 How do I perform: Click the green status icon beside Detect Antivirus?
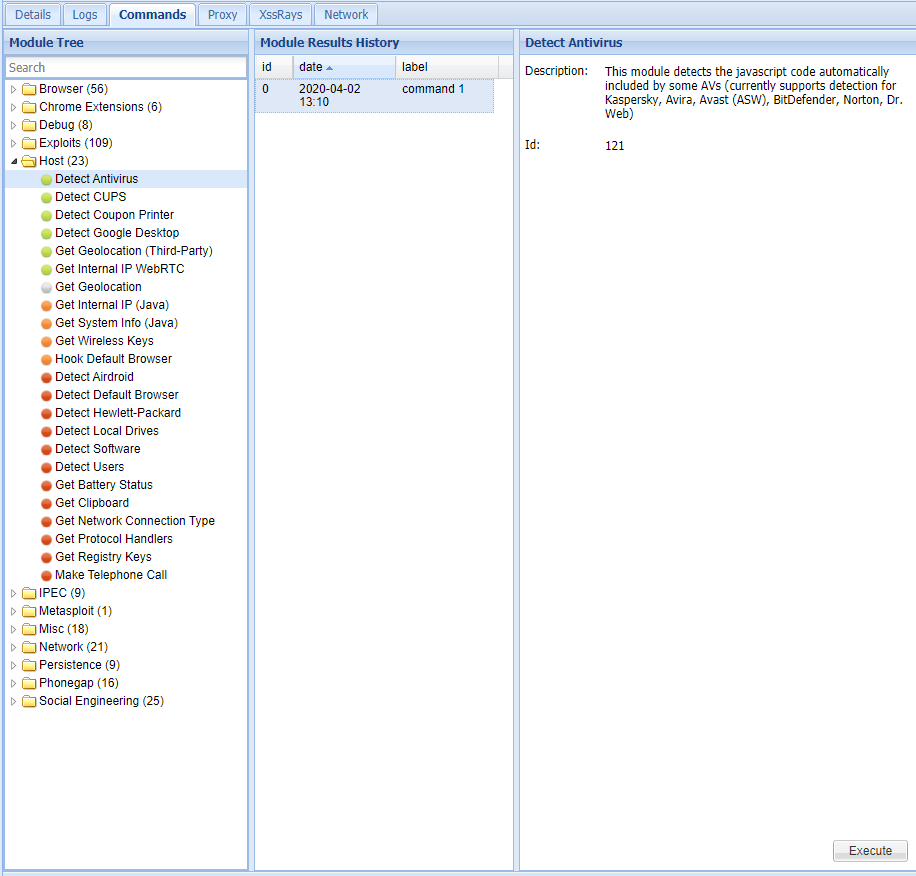[45, 178]
